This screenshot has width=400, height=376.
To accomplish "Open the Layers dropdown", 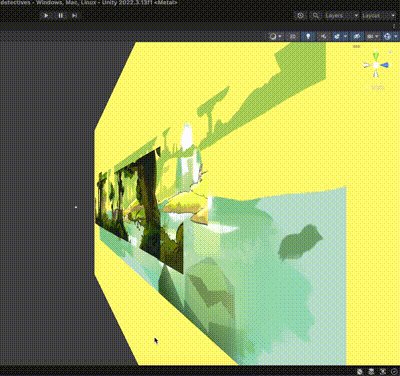I will (341, 16).
